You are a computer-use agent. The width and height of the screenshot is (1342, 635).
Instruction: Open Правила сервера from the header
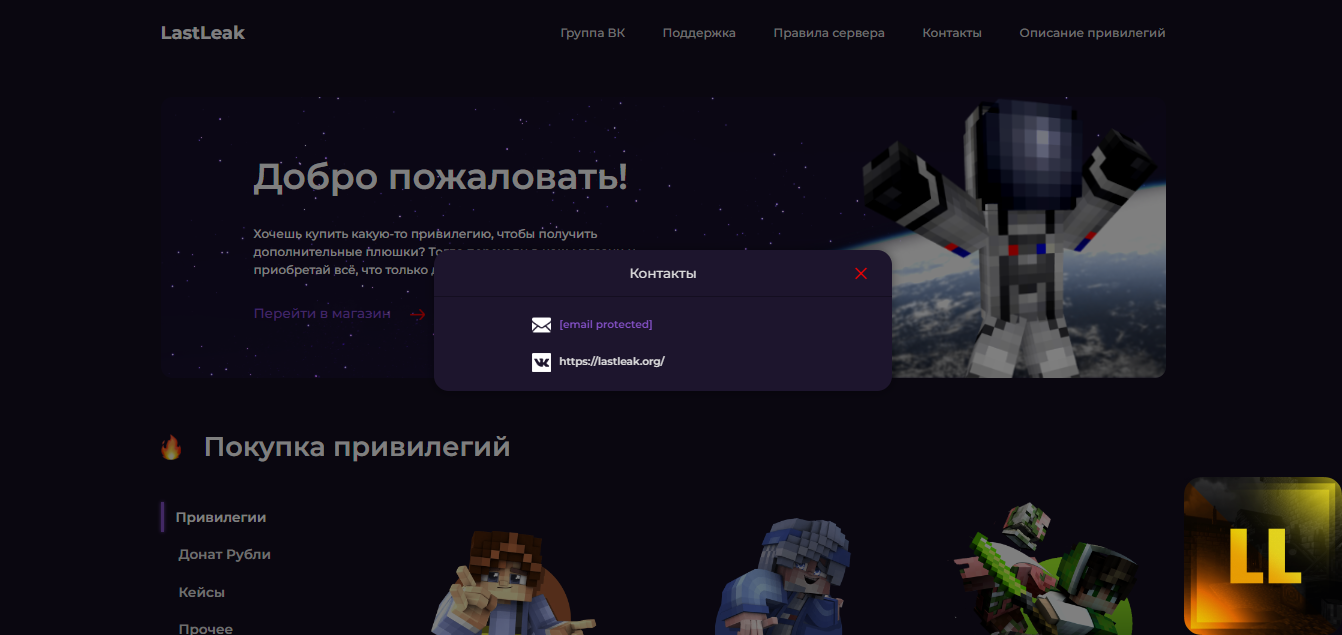pos(828,33)
